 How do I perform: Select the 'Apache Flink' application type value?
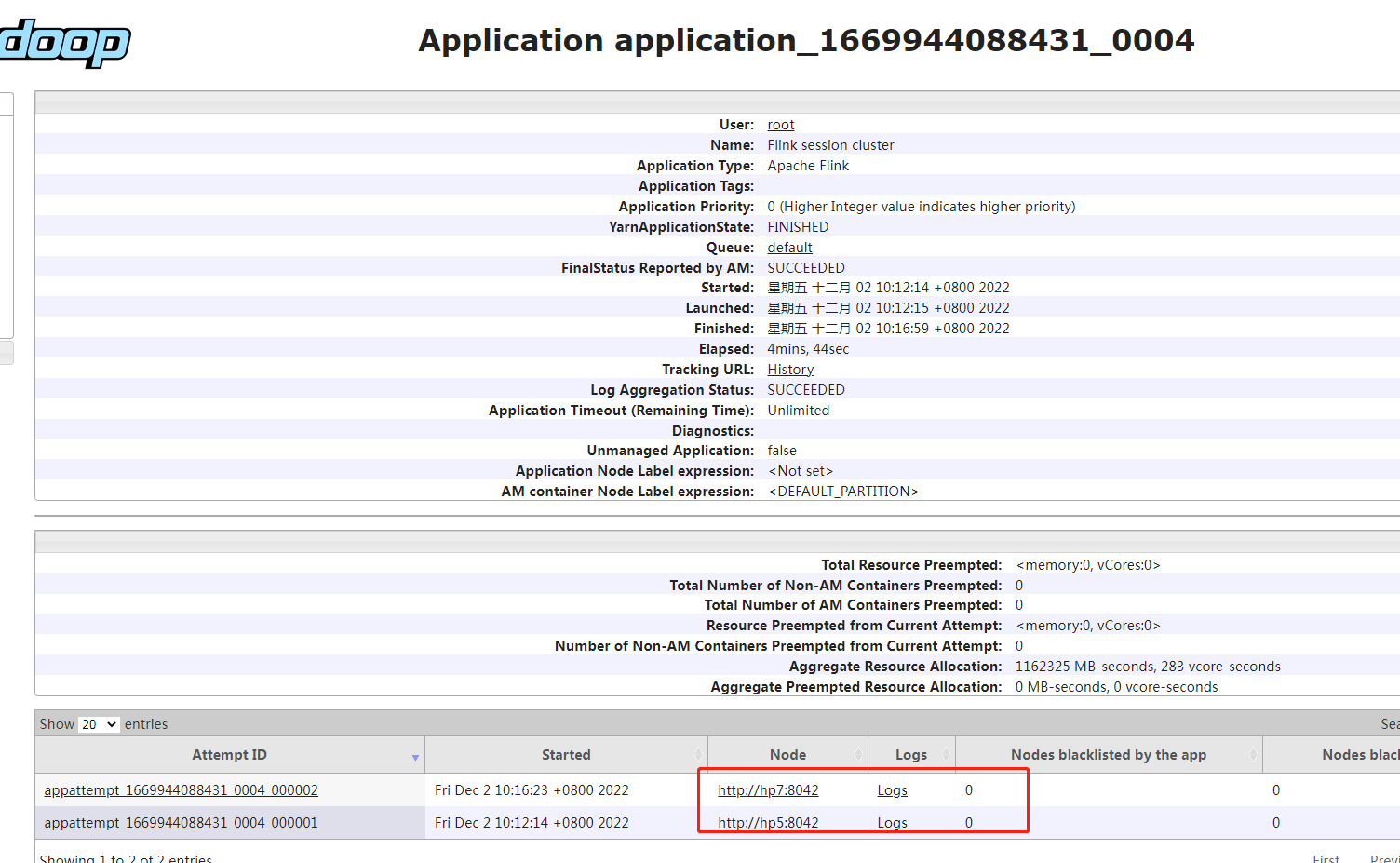pyautogui.click(x=808, y=166)
